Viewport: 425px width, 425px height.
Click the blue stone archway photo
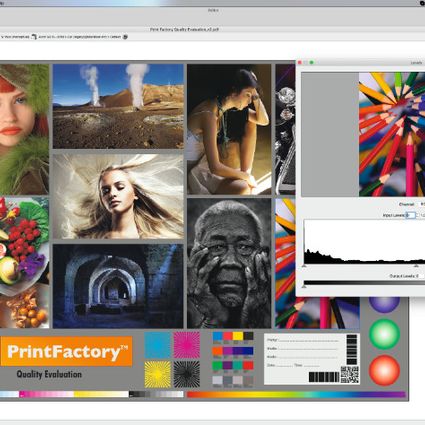point(118,286)
